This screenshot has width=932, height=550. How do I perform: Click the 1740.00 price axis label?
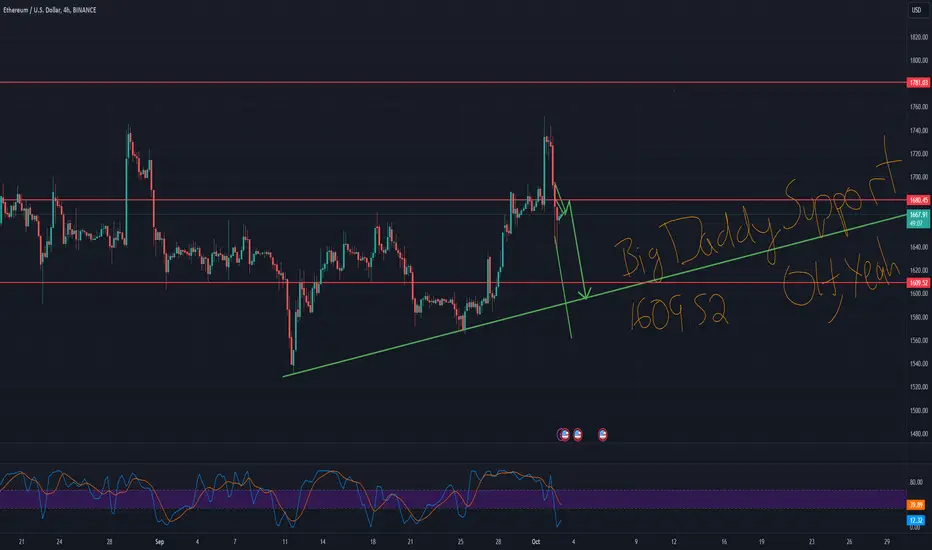pyautogui.click(x=918, y=130)
